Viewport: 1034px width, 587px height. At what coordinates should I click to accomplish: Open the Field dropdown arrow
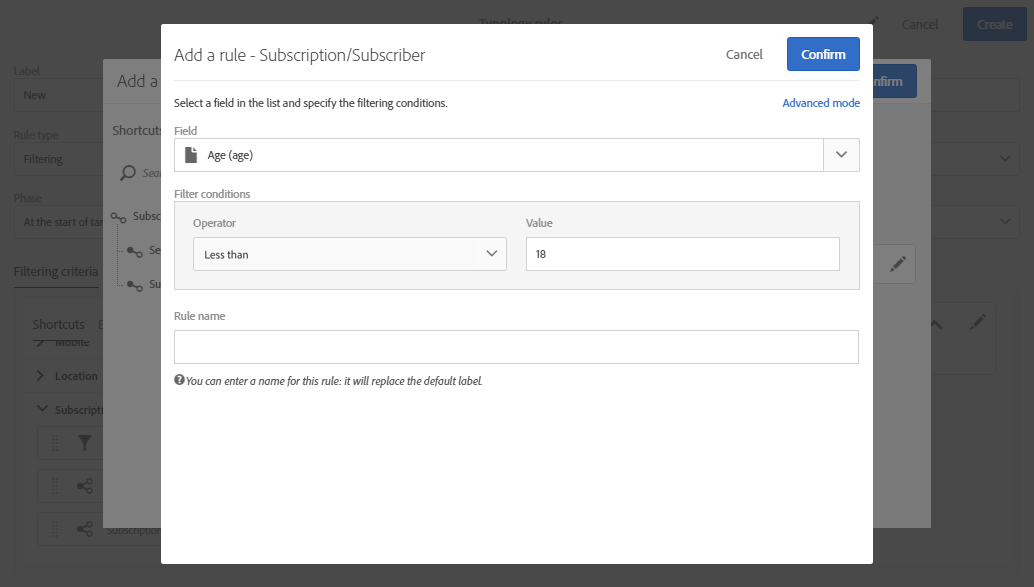(841, 155)
